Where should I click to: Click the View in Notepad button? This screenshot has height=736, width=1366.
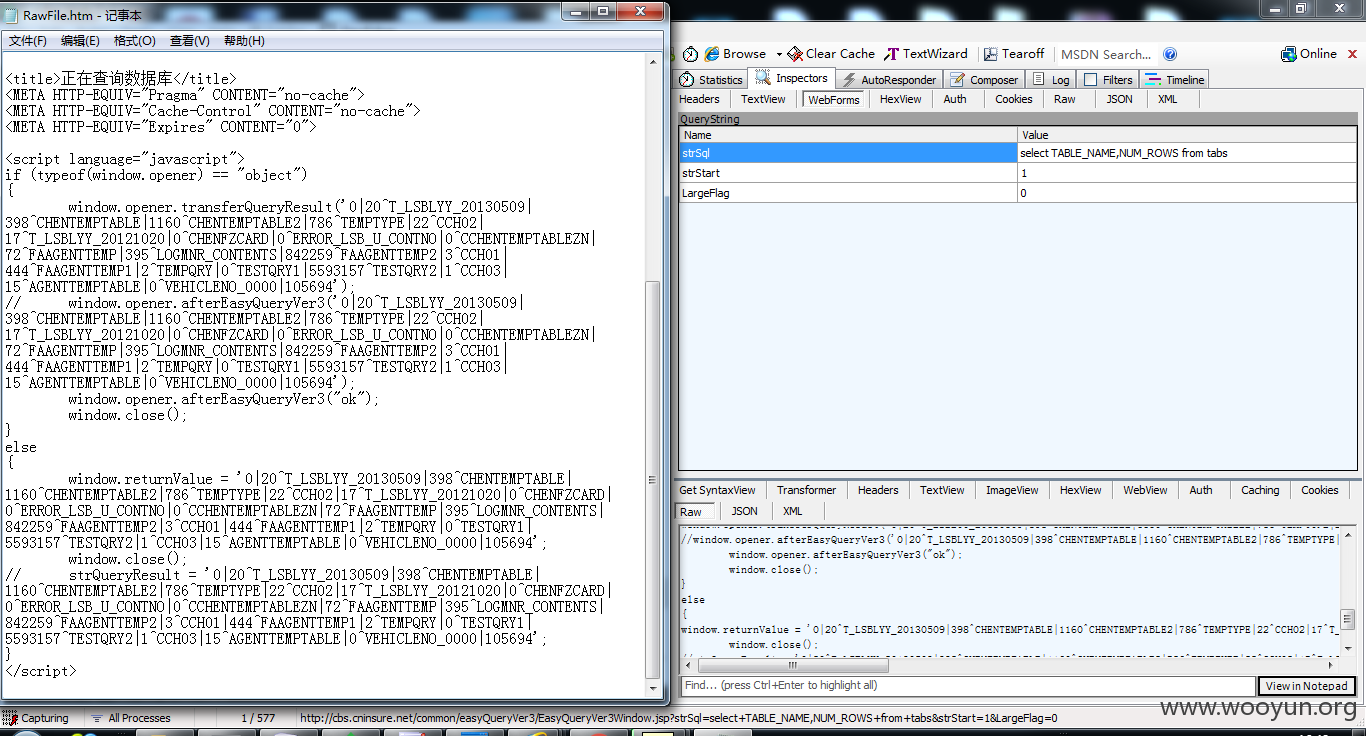point(1307,686)
